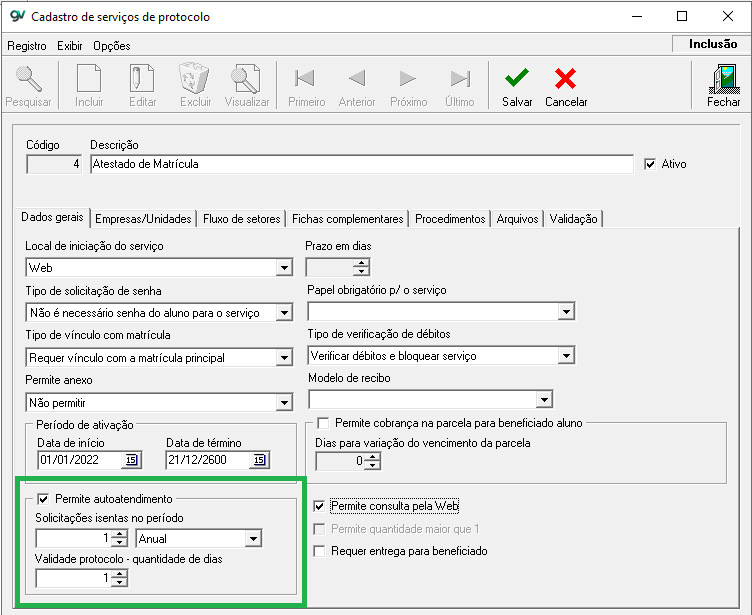The height and width of the screenshot is (615, 752).
Task: Open calendar for Data de término
Action: click(259, 460)
